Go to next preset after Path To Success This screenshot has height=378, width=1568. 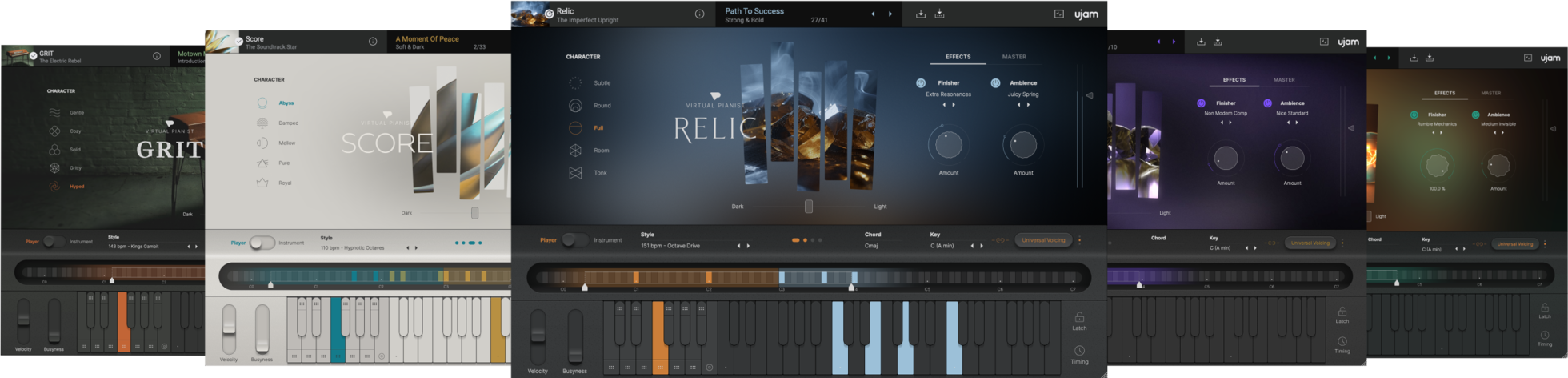[x=890, y=14]
